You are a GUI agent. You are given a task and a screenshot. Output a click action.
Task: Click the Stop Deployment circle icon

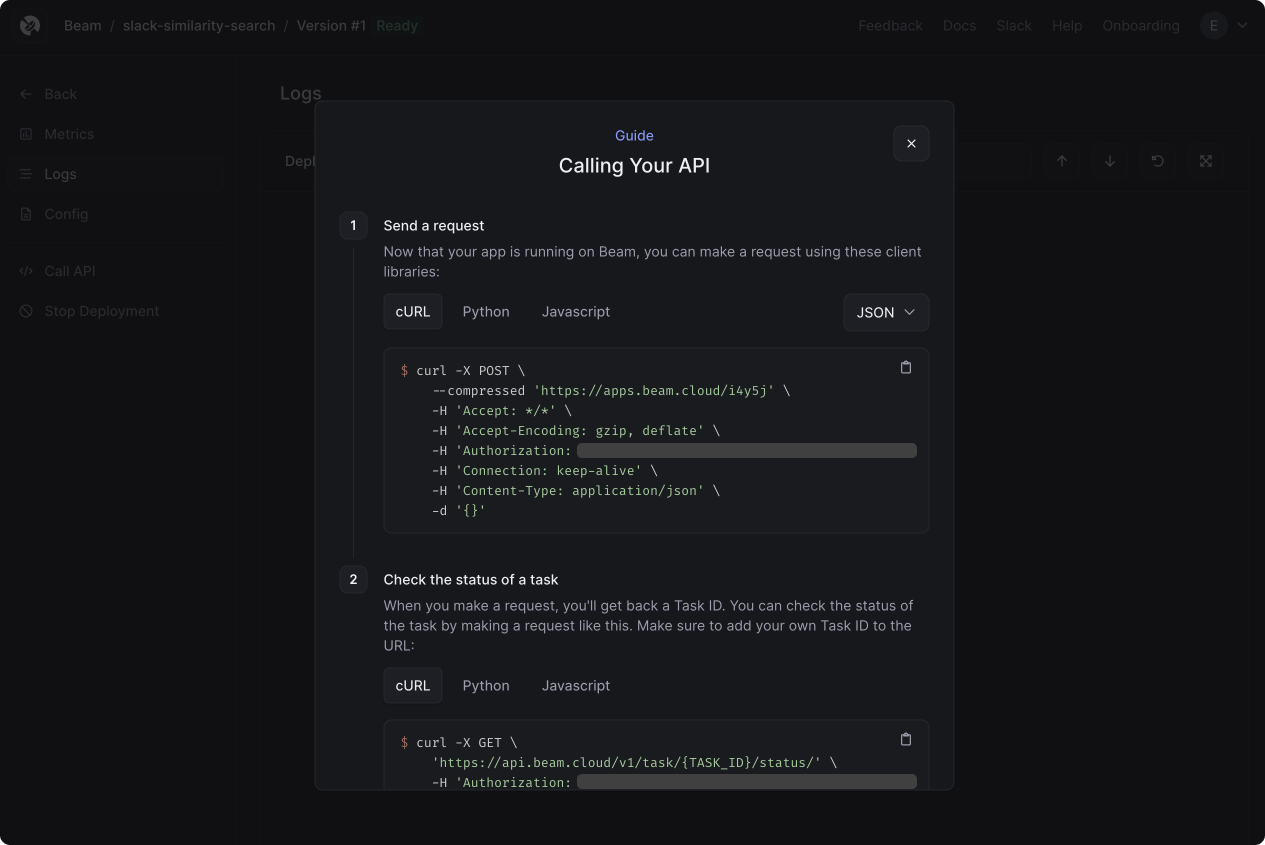pyautogui.click(x=26, y=311)
